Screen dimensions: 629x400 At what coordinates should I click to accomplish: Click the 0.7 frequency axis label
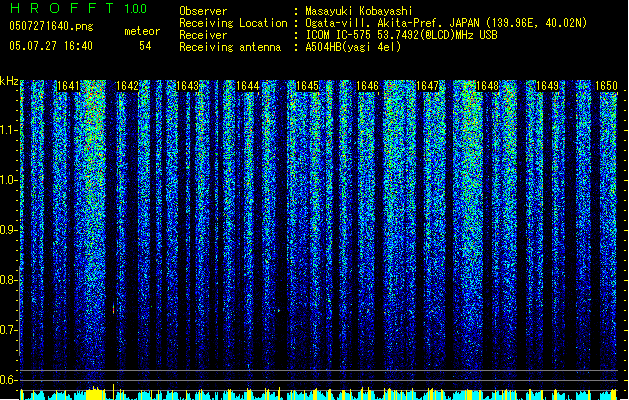(x=9, y=330)
